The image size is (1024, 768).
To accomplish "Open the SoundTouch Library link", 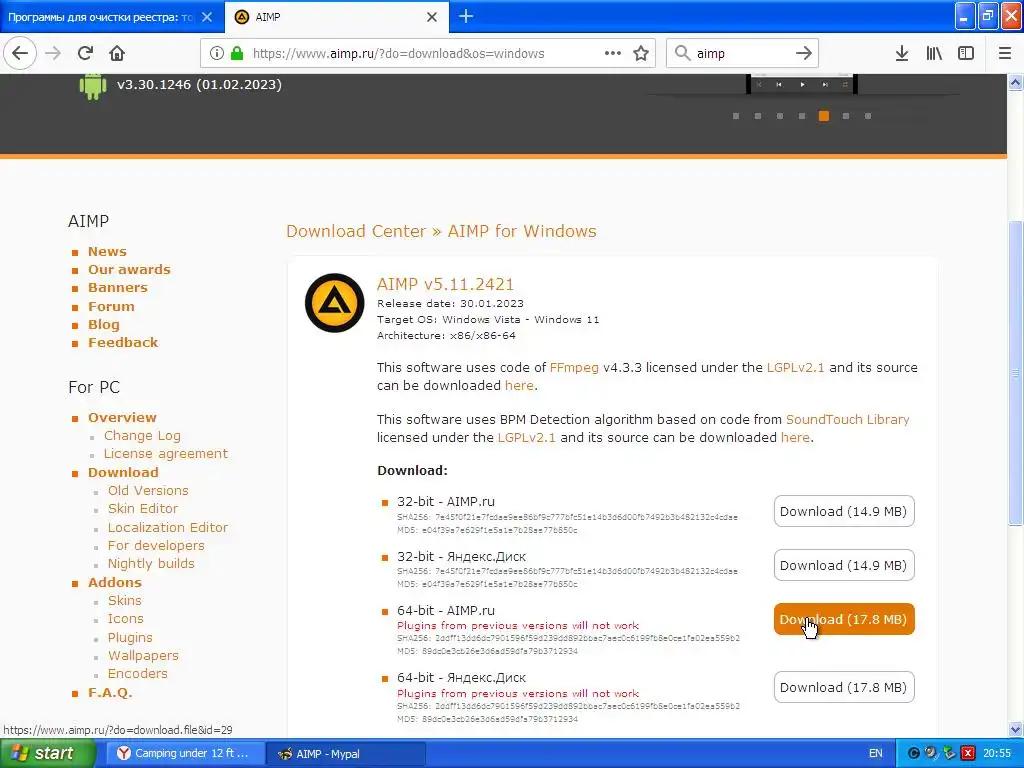I will point(847,420).
